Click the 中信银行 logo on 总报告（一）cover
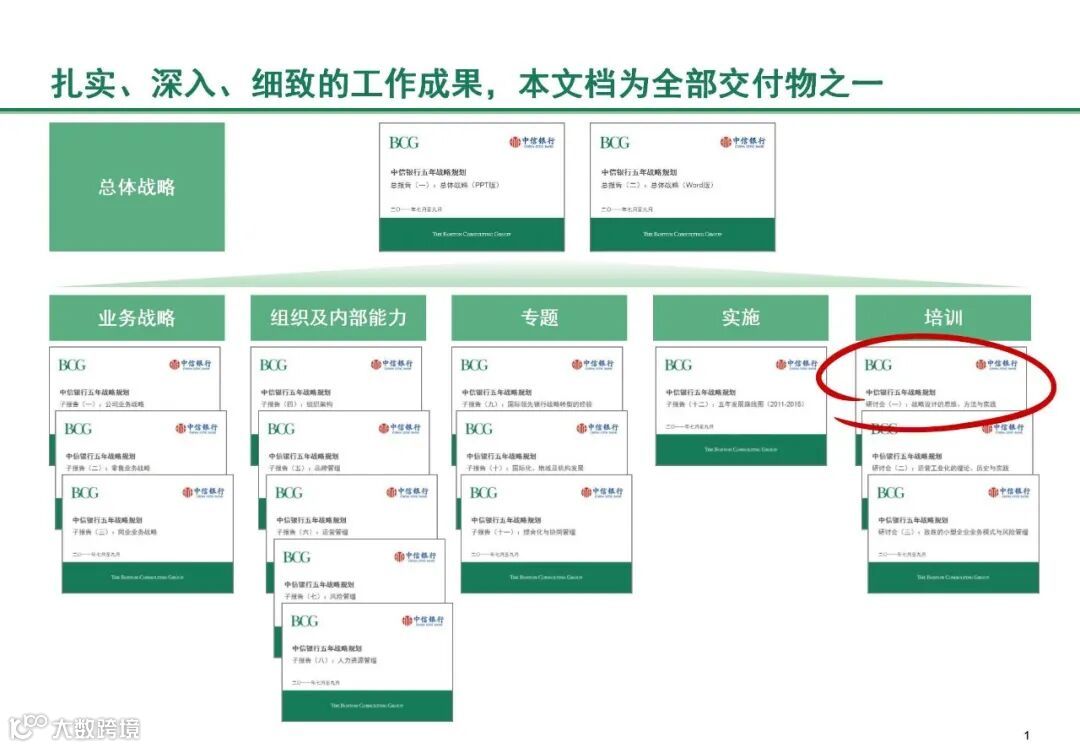Screen dimensions: 1080x748 pyautogui.click(x=532, y=142)
